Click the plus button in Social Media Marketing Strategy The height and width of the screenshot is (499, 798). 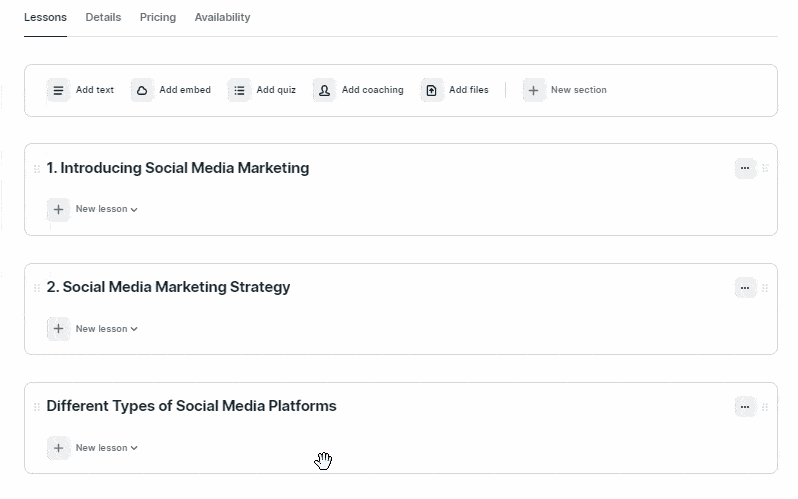[x=59, y=329]
